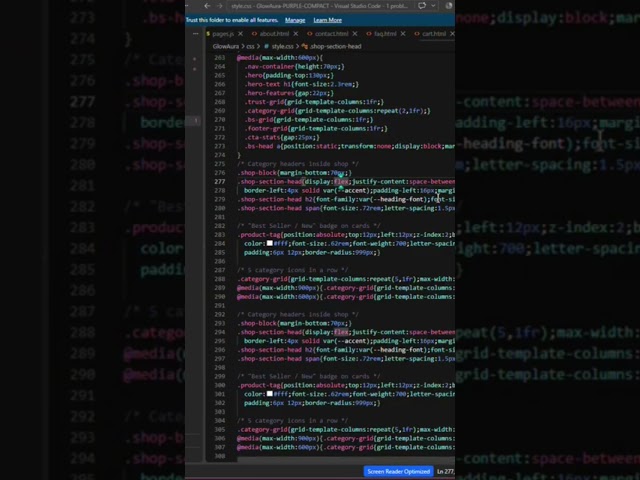The width and height of the screenshot is (640, 480).
Task: Click the .bs-grid grid-template-columns line
Action: 309,120
